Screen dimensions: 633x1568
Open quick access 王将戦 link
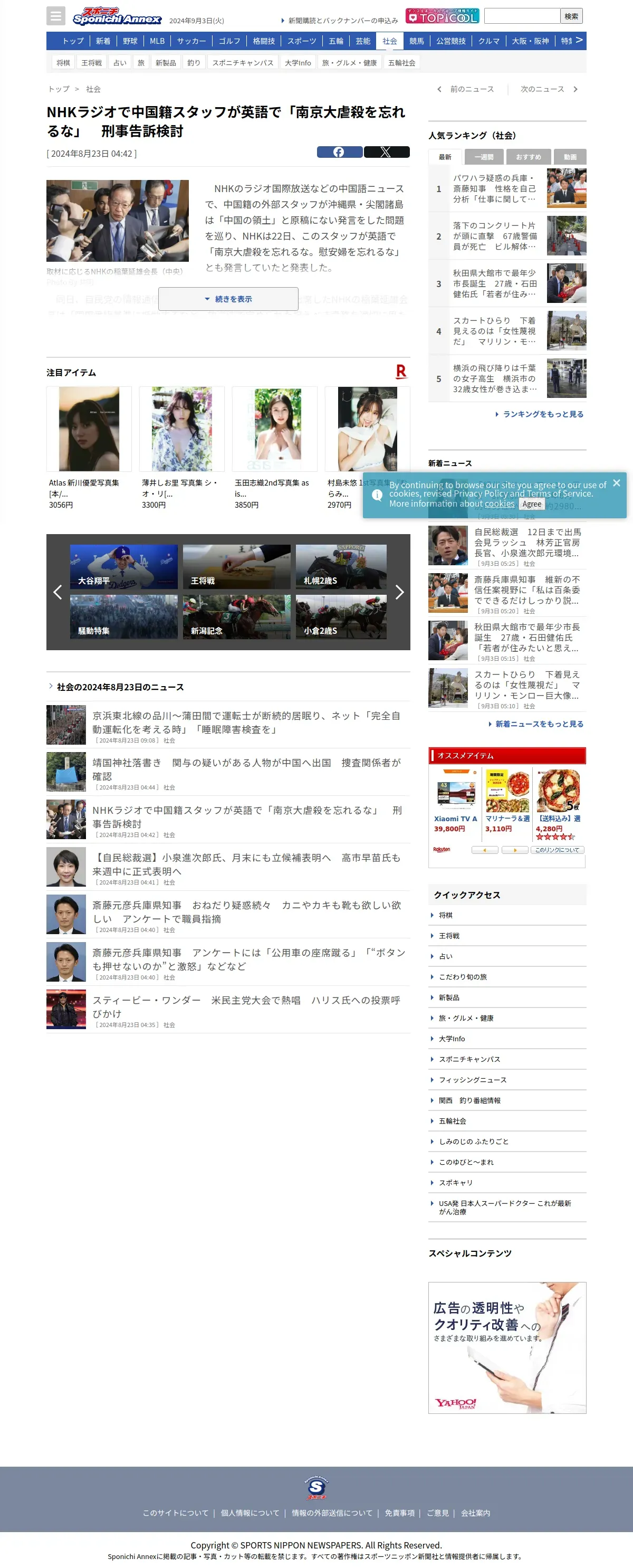(x=449, y=936)
